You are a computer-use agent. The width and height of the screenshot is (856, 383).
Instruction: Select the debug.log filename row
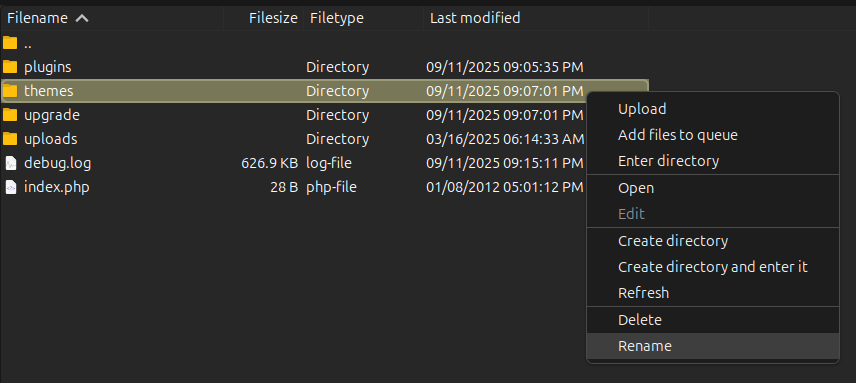click(325, 163)
